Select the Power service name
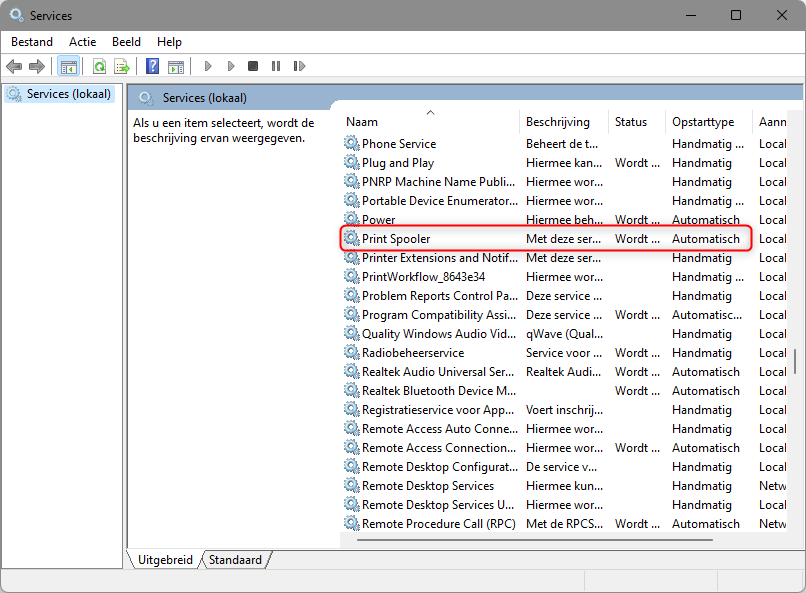The height and width of the screenshot is (593, 806). [x=378, y=219]
